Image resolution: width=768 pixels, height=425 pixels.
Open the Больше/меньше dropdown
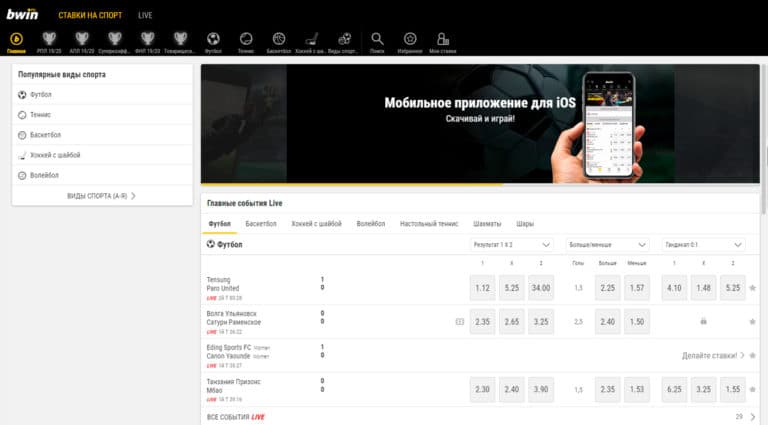(607, 244)
